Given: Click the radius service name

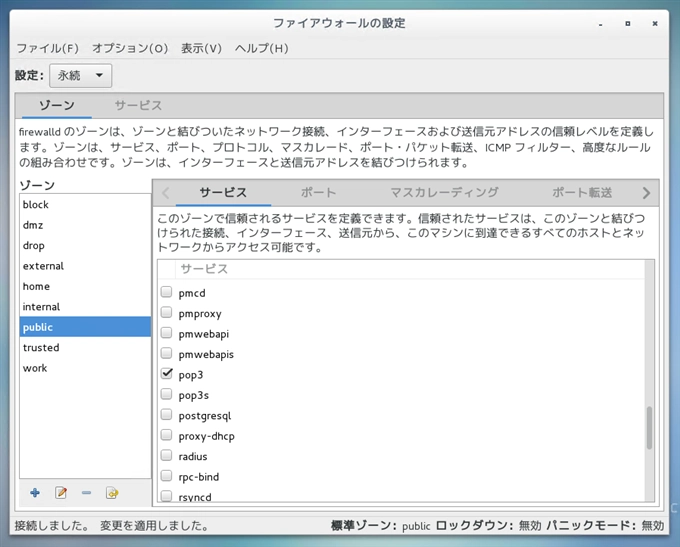Looking at the screenshot, I should coord(193,456).
